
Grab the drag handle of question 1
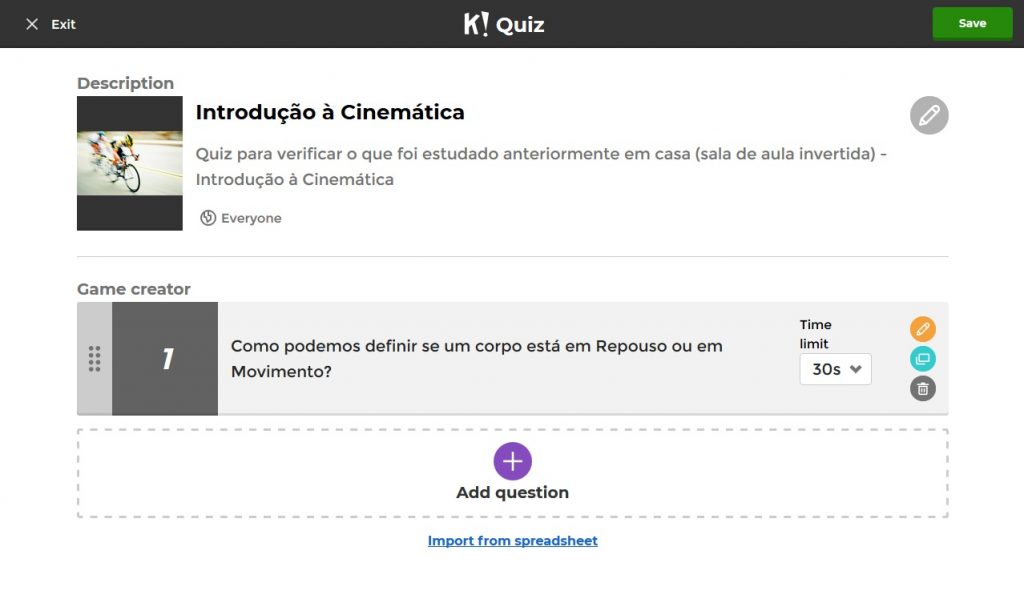pyautogui.click(x=95, y=358)
